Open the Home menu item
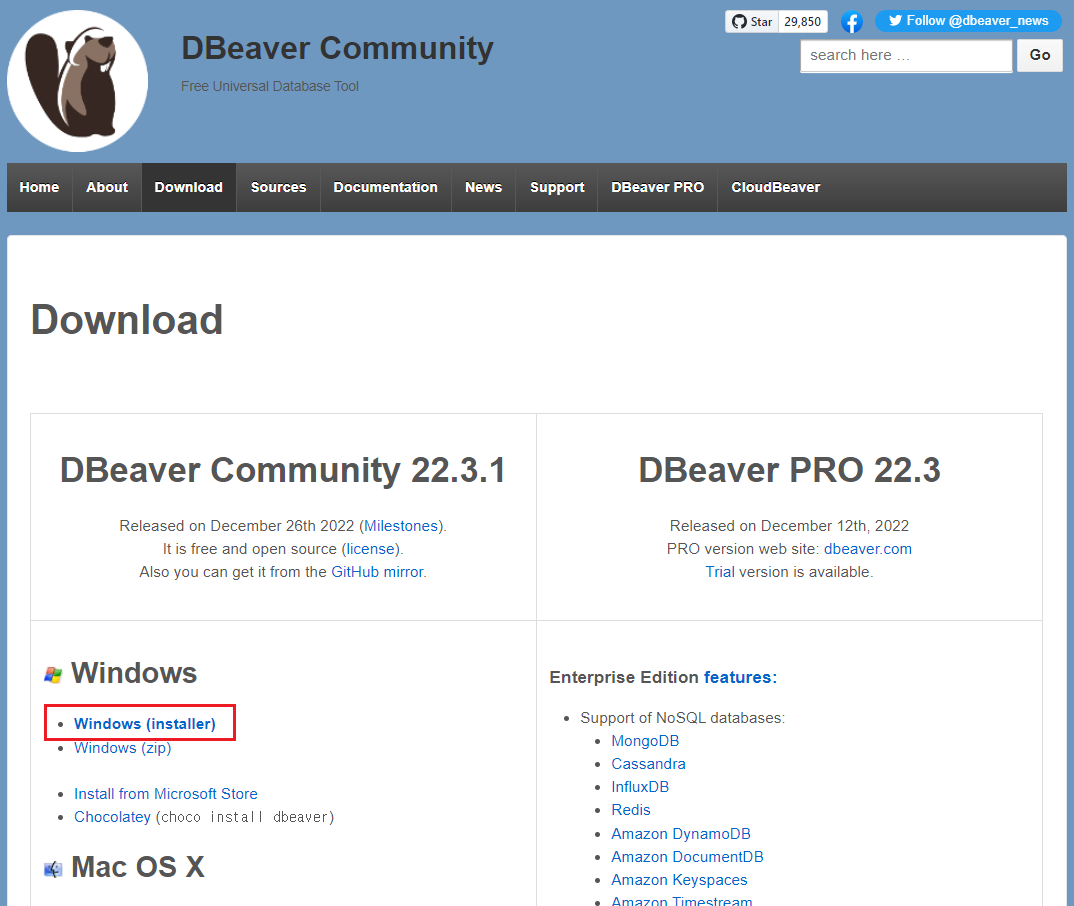The image size is (1074, 906). 39,187
